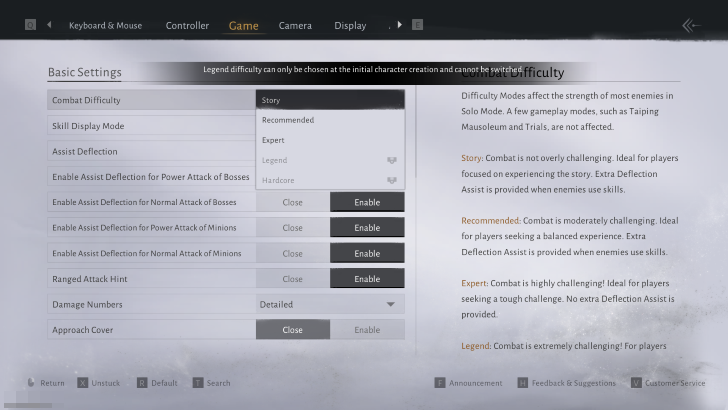Viewport: 728px width, 410px height.
Task: Set Normal Attack of Minions deflection to Close
Action: pyautogui.click(x=292, y=253)
